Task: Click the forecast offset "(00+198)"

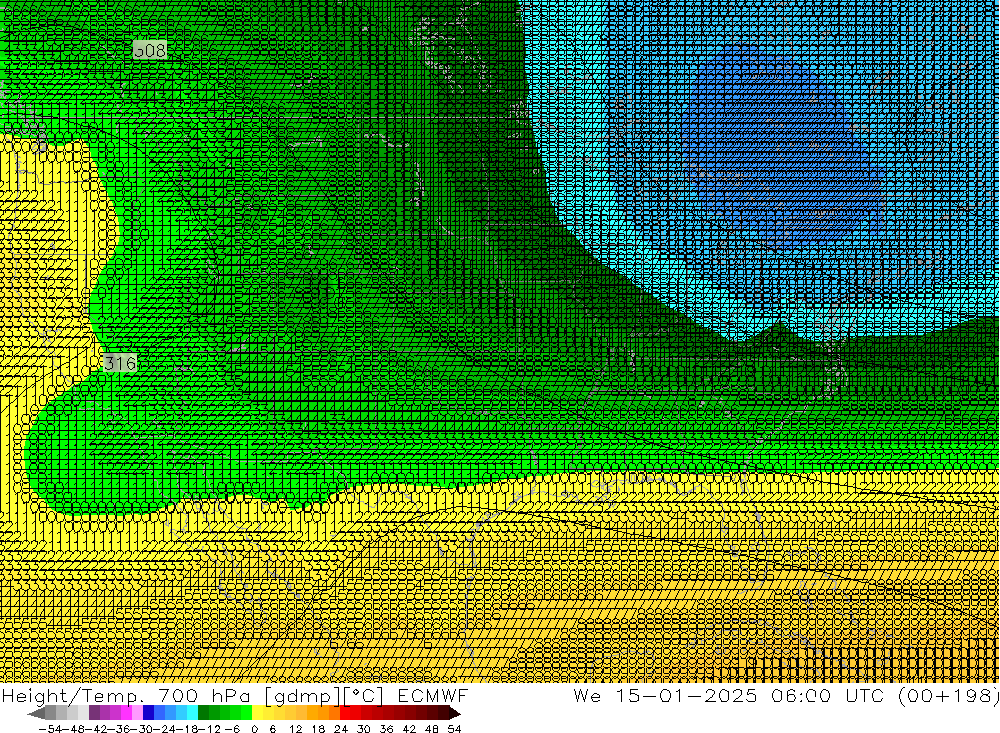Action: [x=950, y=695]
